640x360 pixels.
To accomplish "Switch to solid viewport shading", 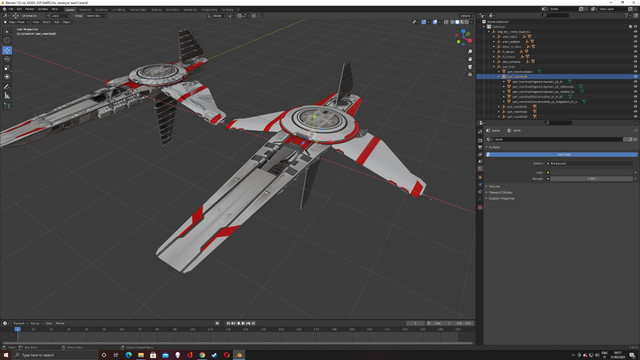I will click(x=457, y=22).
